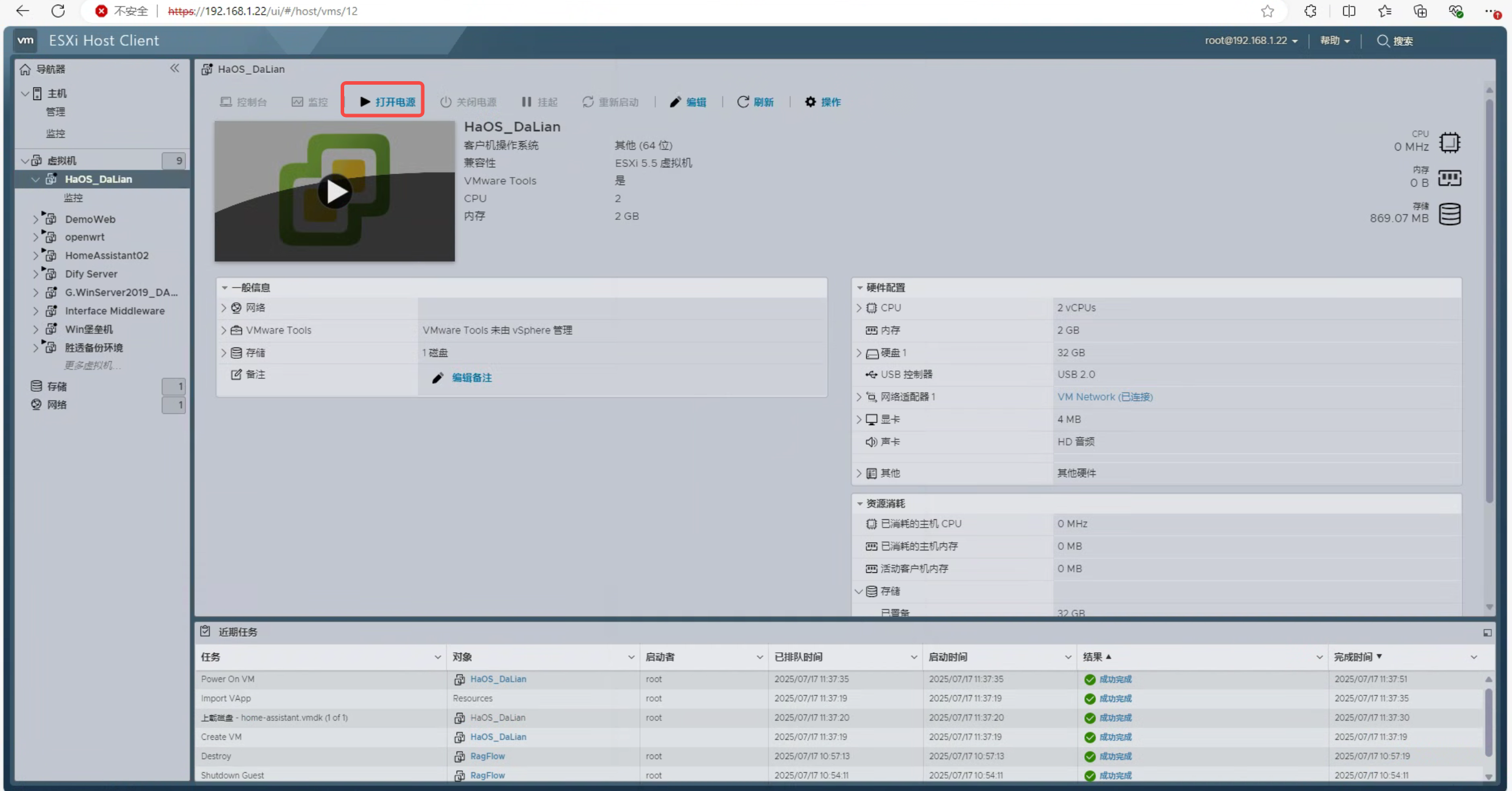Click the main pane vertical scrollbar
1512x791 pixels.
(x=1489, y=294)
